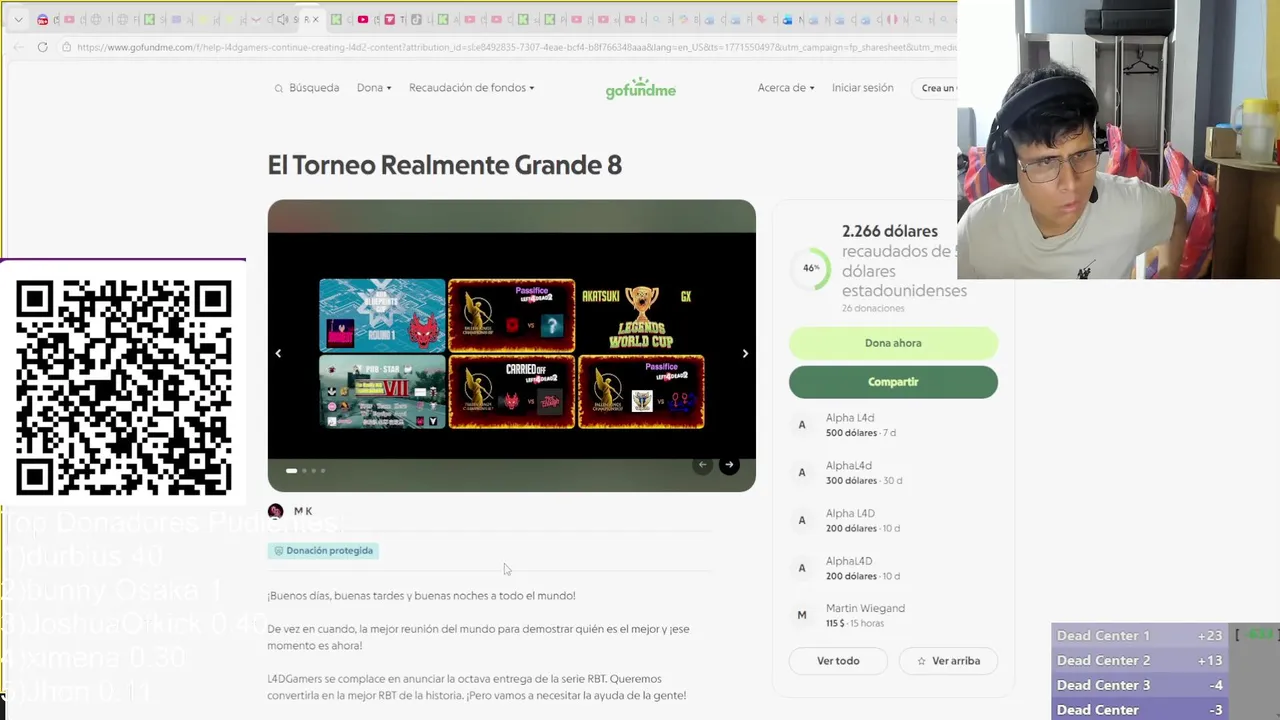1280x720 pixels.
Task: Select the 115 $ · 15 horas text
Action: pos(853,623)
